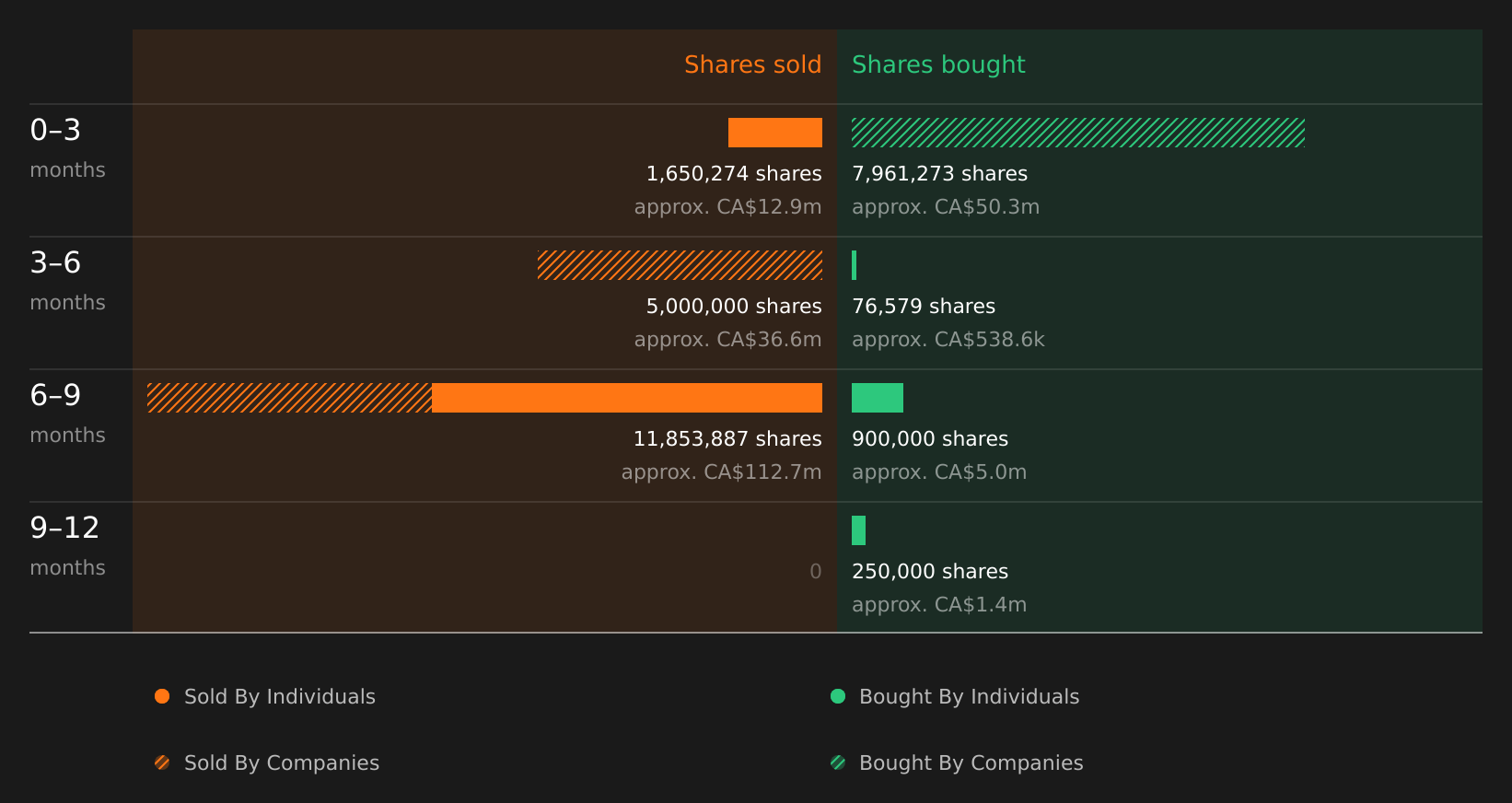Click the 1,650,274 shares value
The width and height of the screenshot is (1512, 803).
click(x=734, y=174)
